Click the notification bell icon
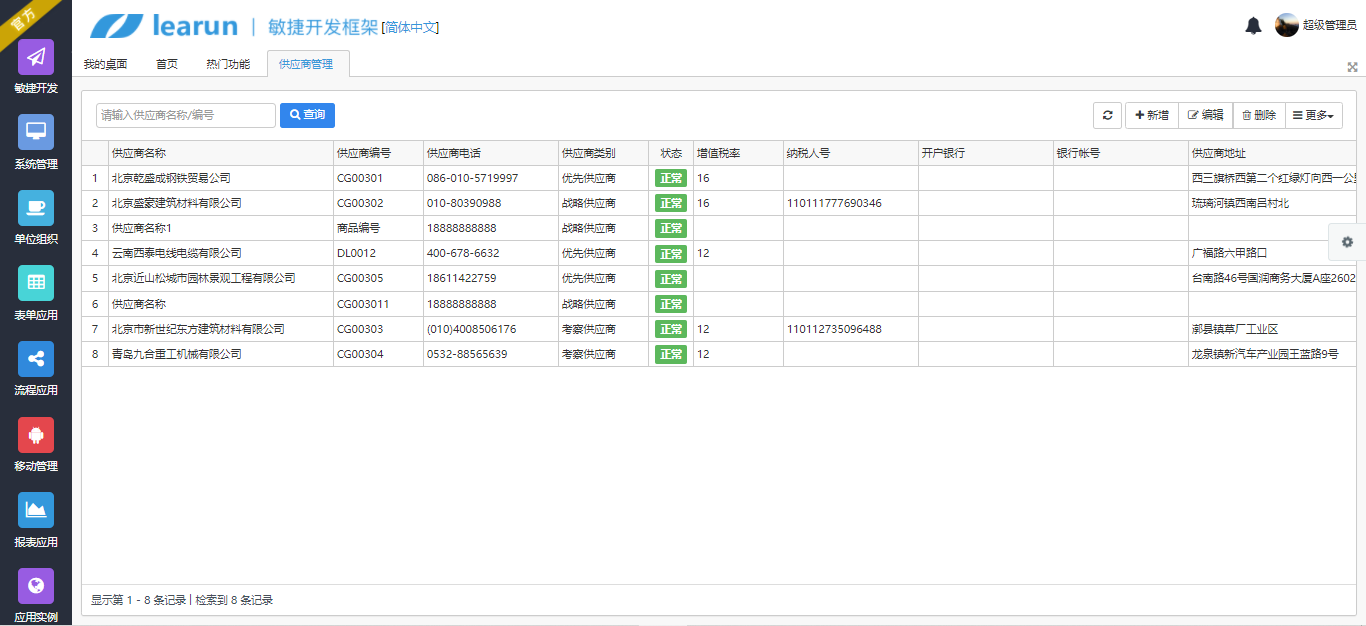1366x626 pixels. click(x=1253, y=26)
